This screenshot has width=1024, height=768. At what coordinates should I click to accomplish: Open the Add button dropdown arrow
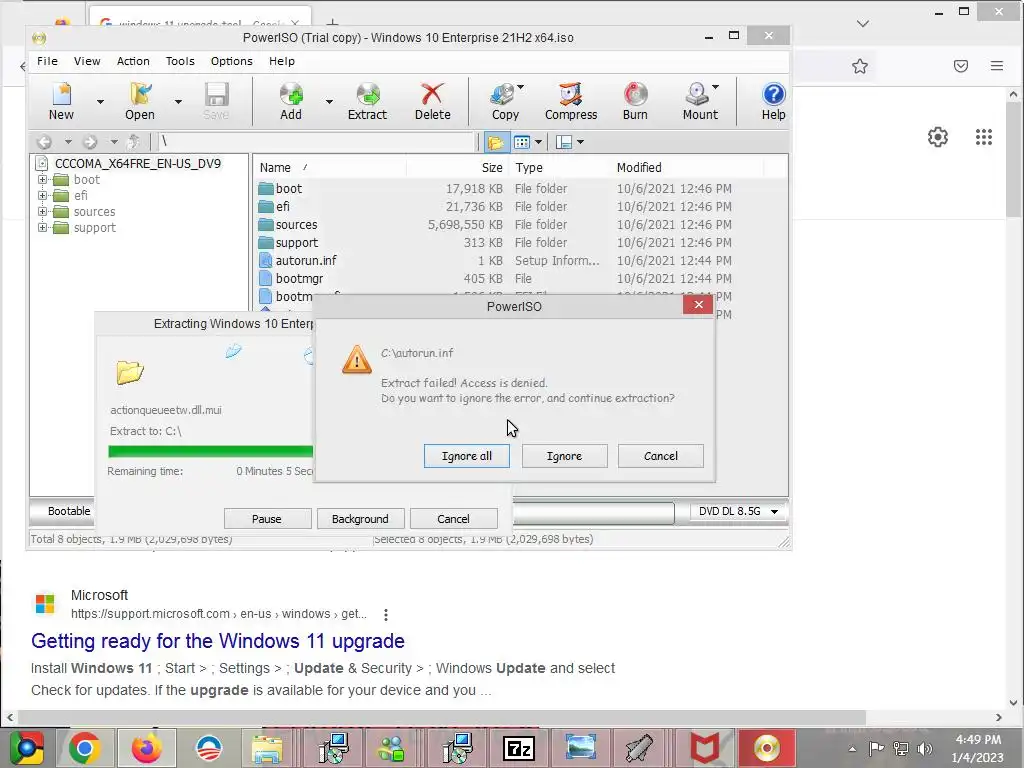(x=328, y=102)
